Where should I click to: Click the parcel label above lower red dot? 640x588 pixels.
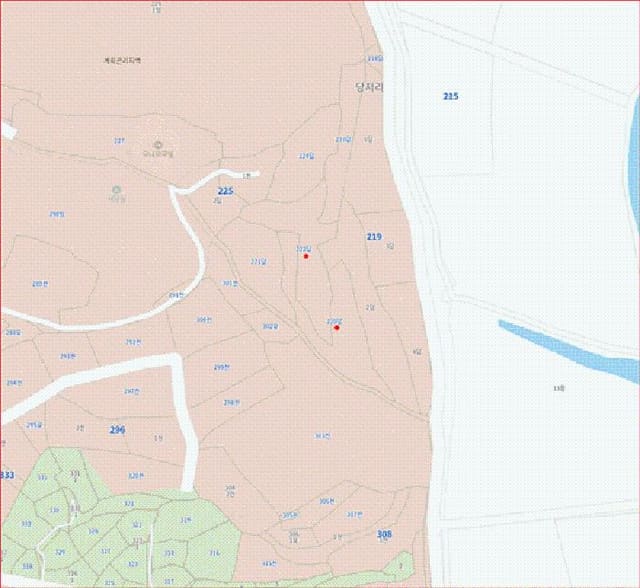[334, 321]
